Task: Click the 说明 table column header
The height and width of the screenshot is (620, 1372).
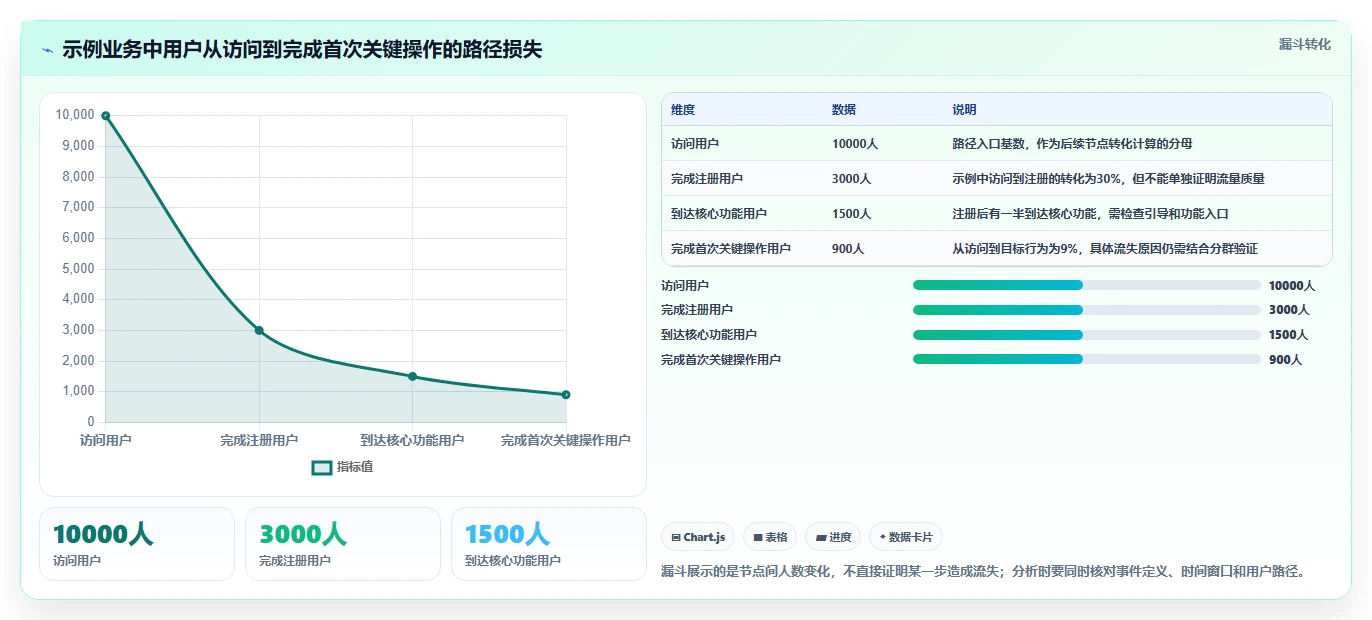Action: pos(964,110)
